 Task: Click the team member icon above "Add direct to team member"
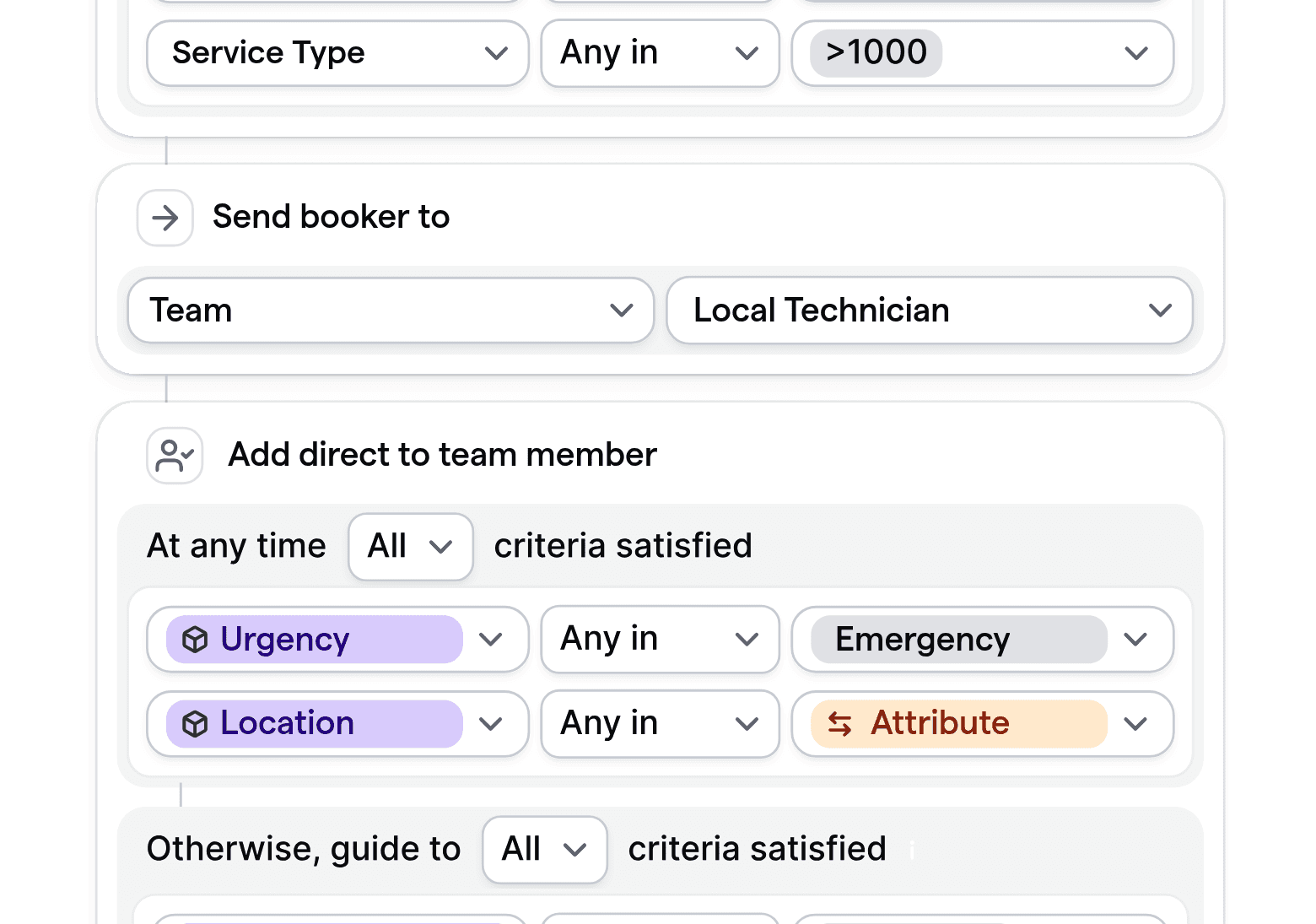(x=174, y=455)
